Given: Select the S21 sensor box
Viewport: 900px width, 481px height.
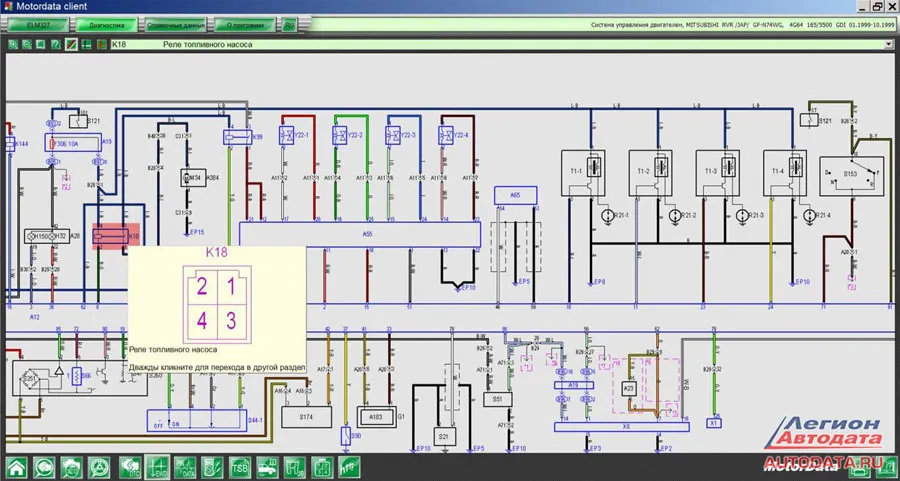Looking at the screenshot, I should 443,437.
